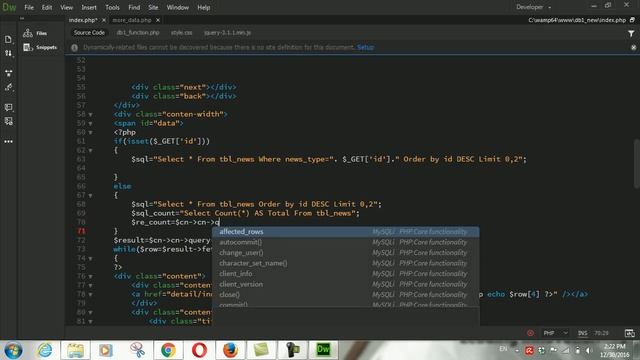
Task: Open the View menu
Action: (67, 7)
